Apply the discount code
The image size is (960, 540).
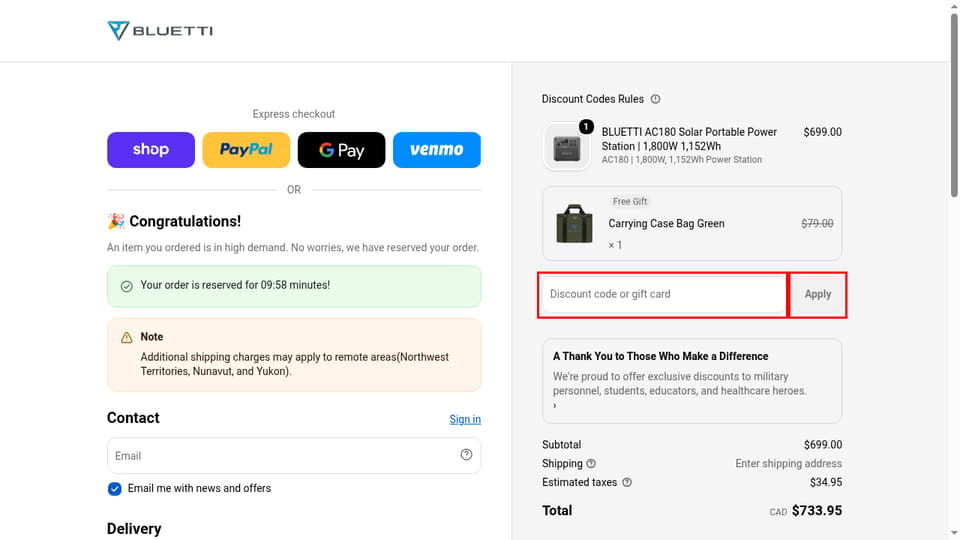[x=817, y=294]
